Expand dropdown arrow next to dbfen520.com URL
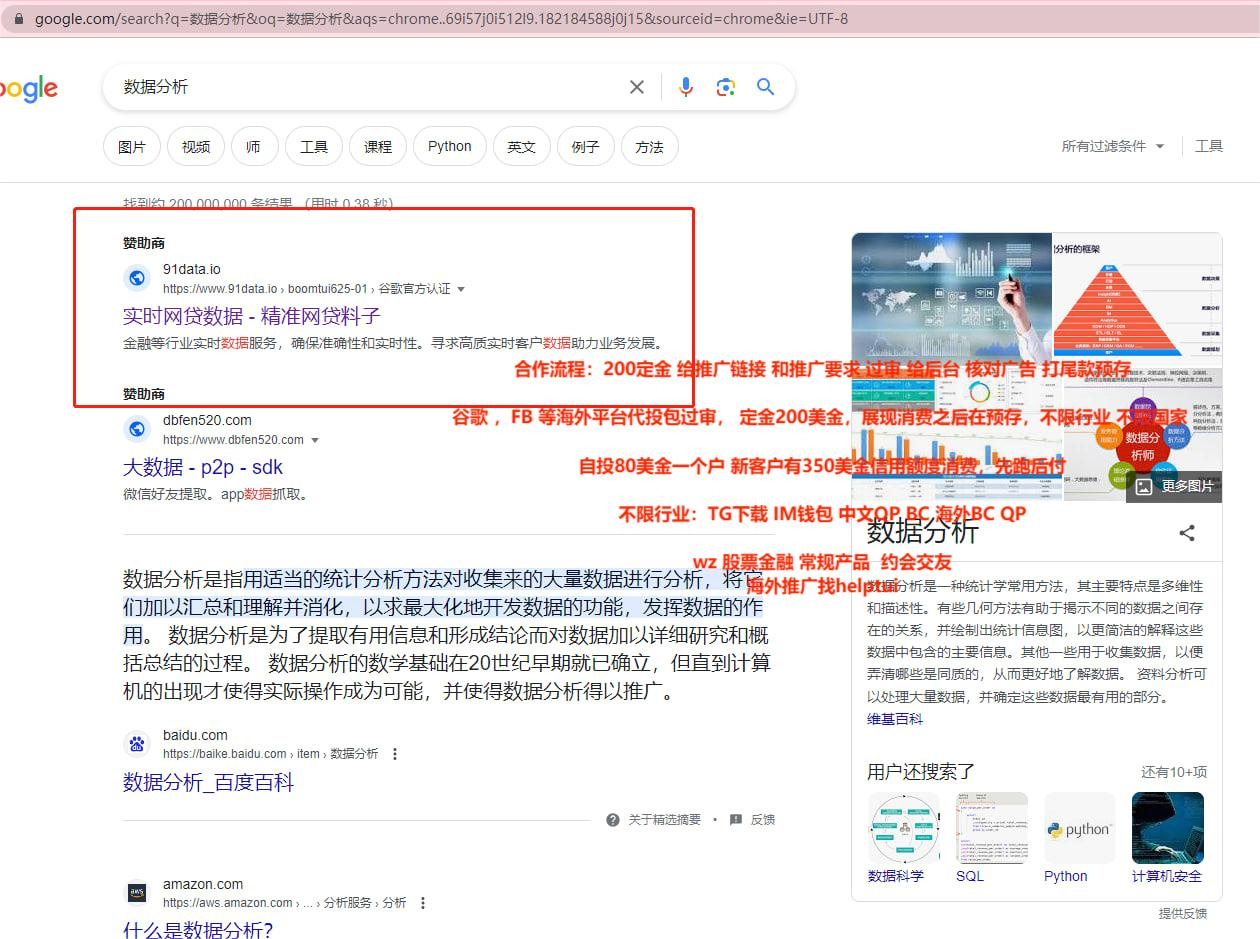 point(315,441)
